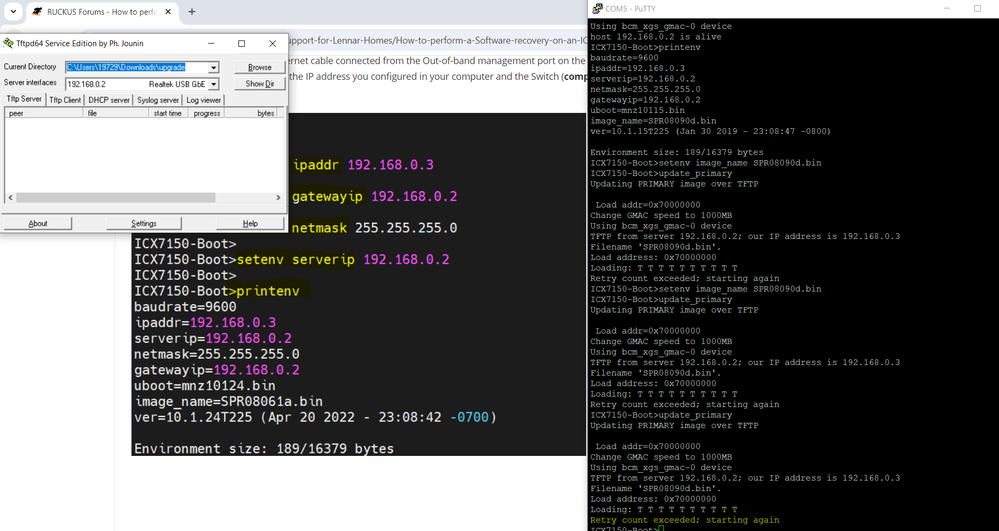Maximize the Tftpd64 window
This screenshot has width=999, height=531.
click(x=241, y=44)
